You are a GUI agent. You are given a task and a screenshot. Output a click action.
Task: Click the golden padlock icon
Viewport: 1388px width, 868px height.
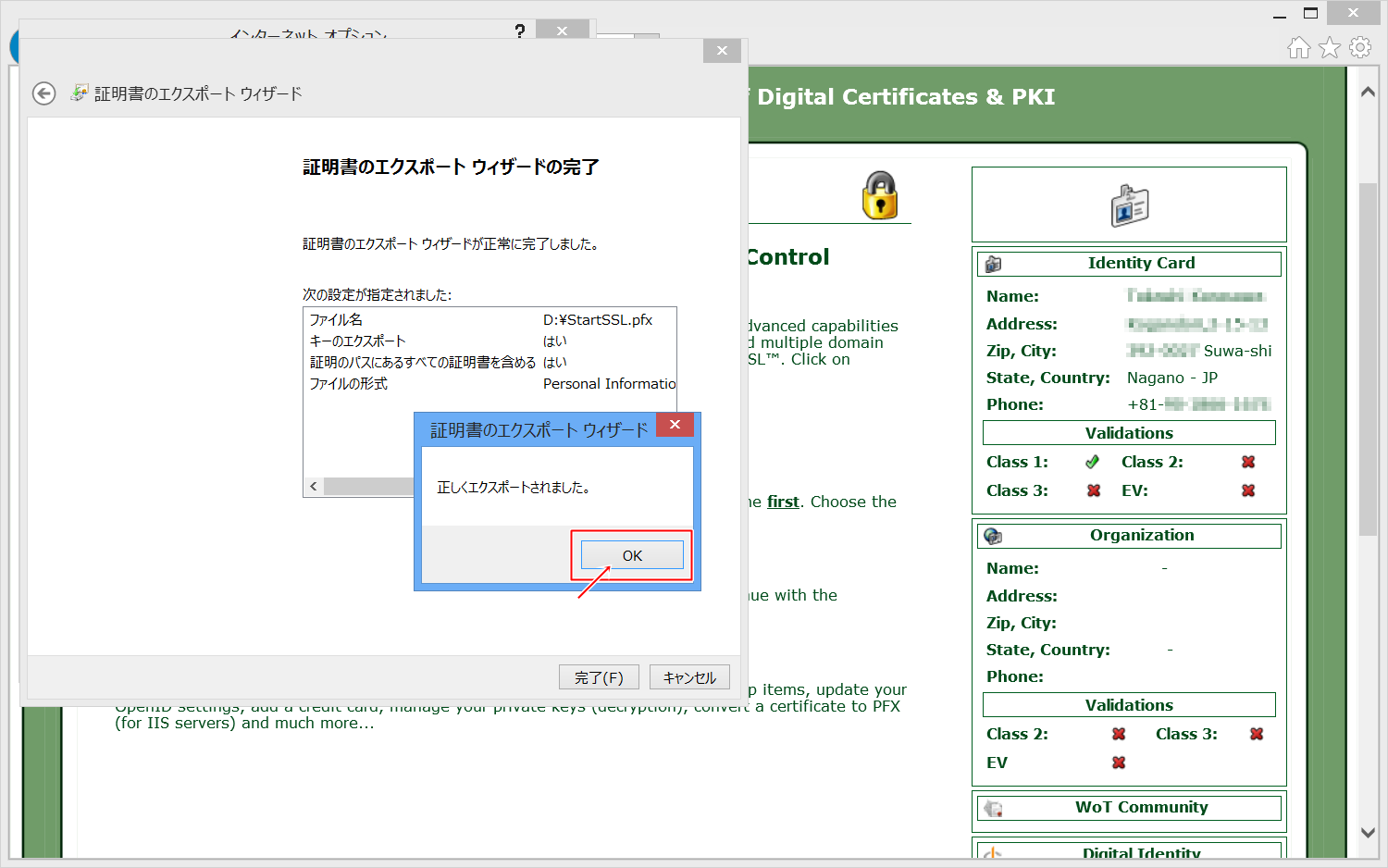(880, 195)
